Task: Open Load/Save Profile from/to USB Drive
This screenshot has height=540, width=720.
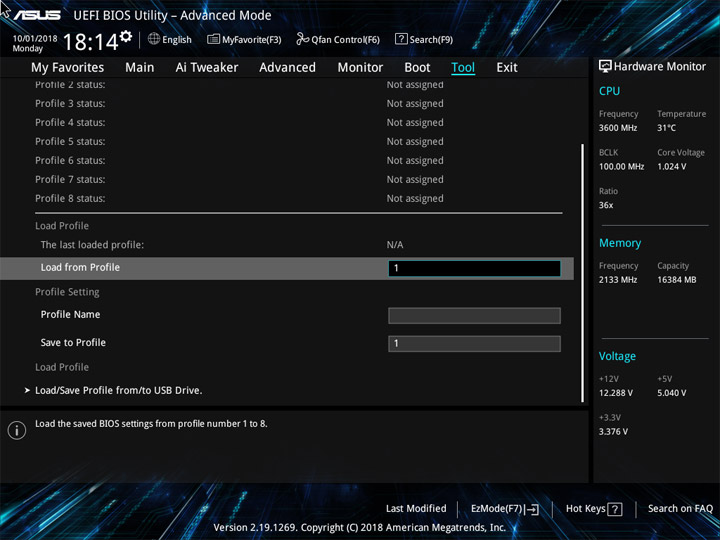Action: [118, 390]
